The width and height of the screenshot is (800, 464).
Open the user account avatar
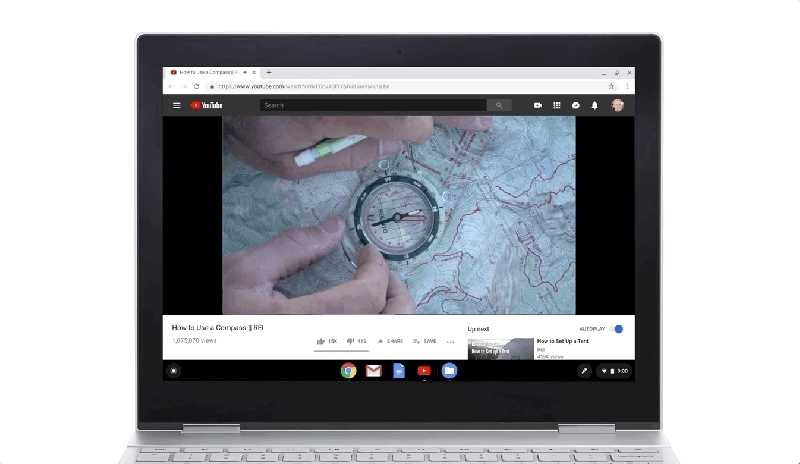click(x=617, y=105)
